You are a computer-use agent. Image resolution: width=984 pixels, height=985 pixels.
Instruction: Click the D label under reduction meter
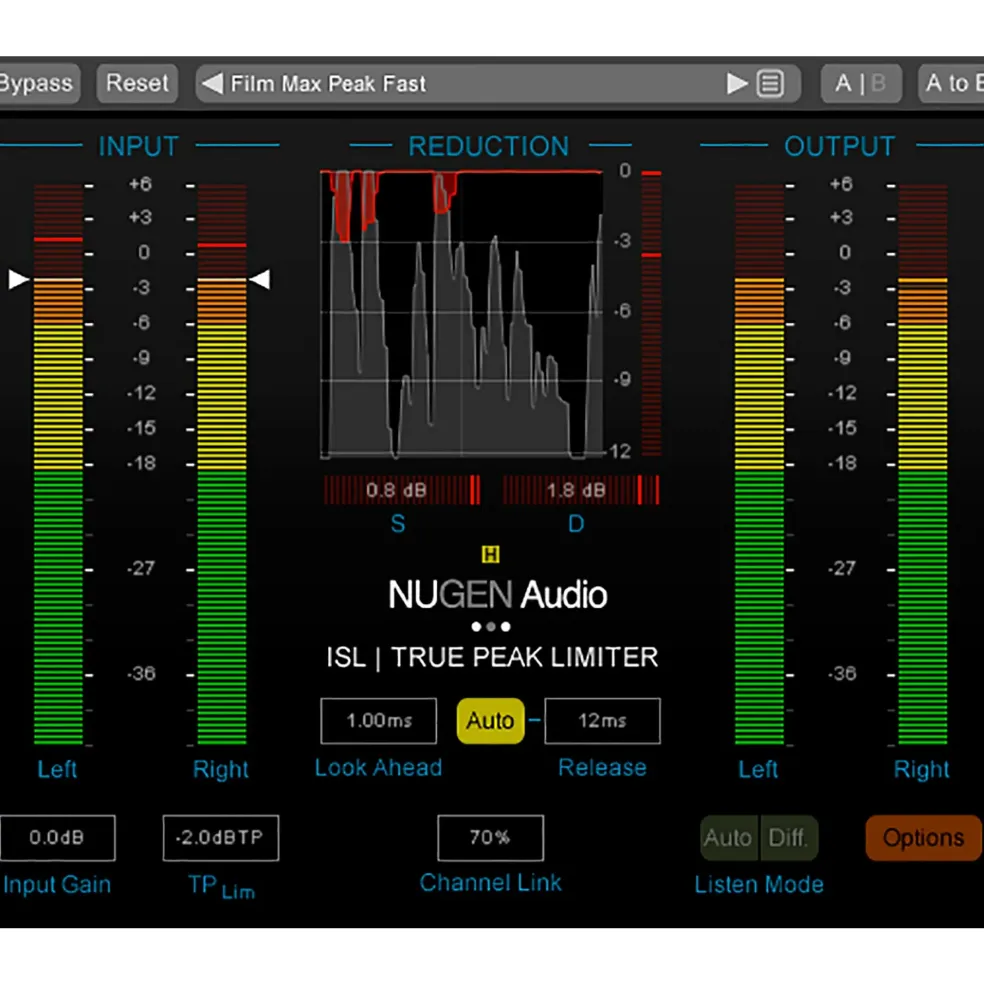point(576,524)
